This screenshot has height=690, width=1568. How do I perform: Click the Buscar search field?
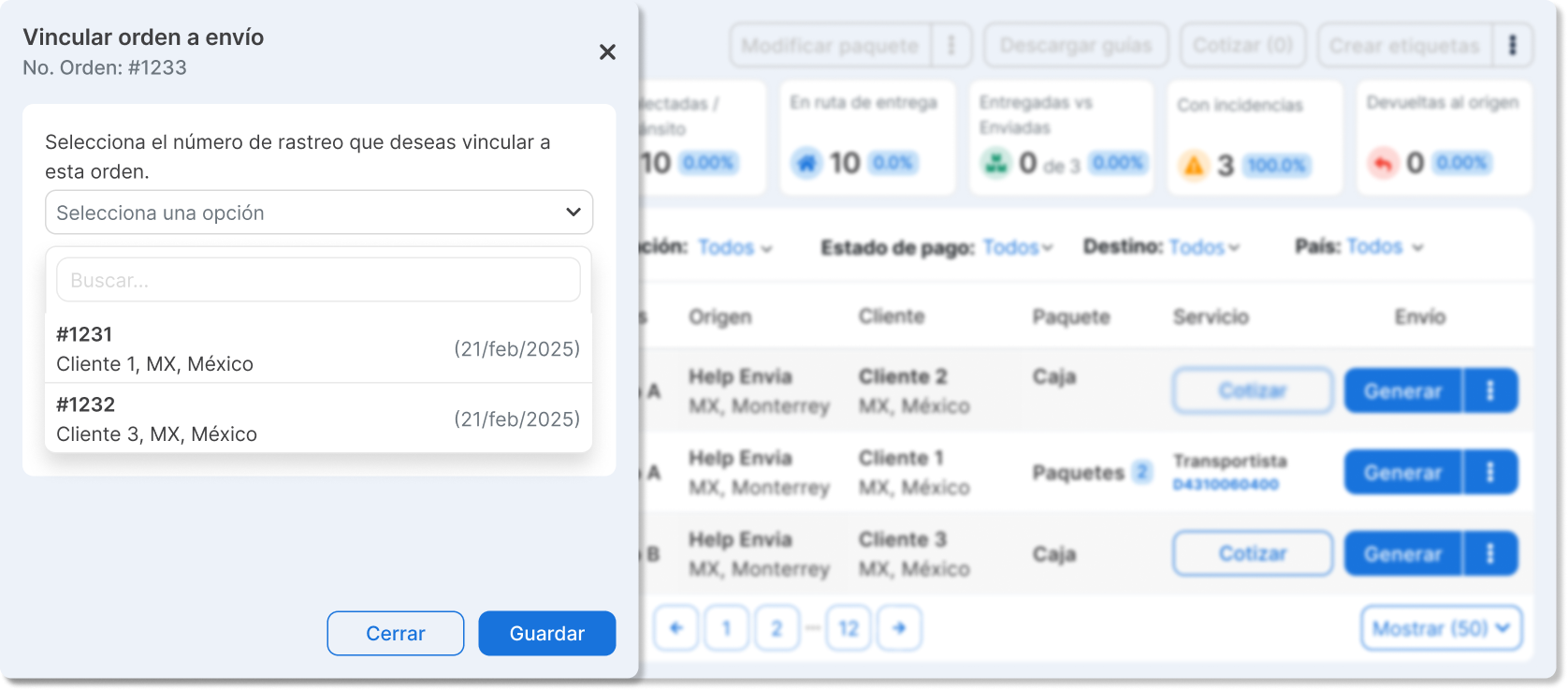319,280
